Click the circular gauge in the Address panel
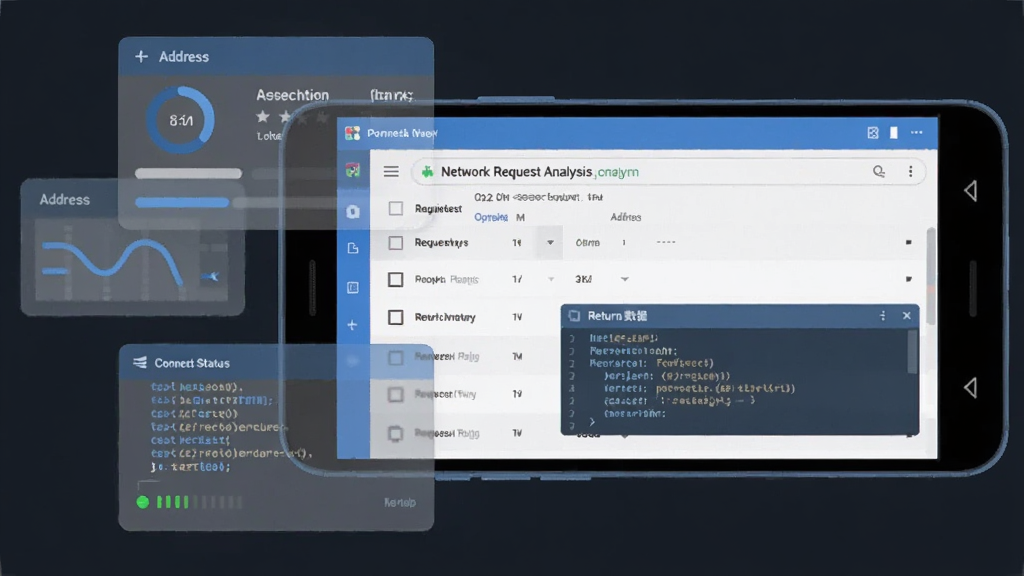This screenshot has height=576, width=1024. pos(180,120)
